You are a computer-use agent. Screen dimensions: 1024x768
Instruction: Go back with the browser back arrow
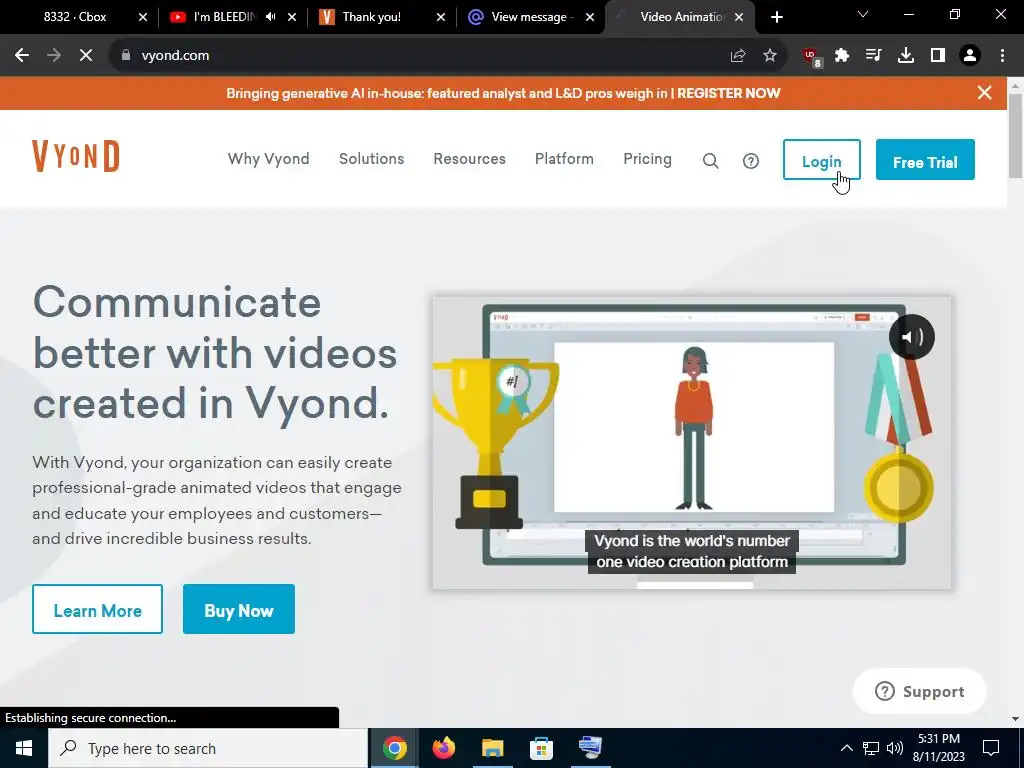point(22,56)
